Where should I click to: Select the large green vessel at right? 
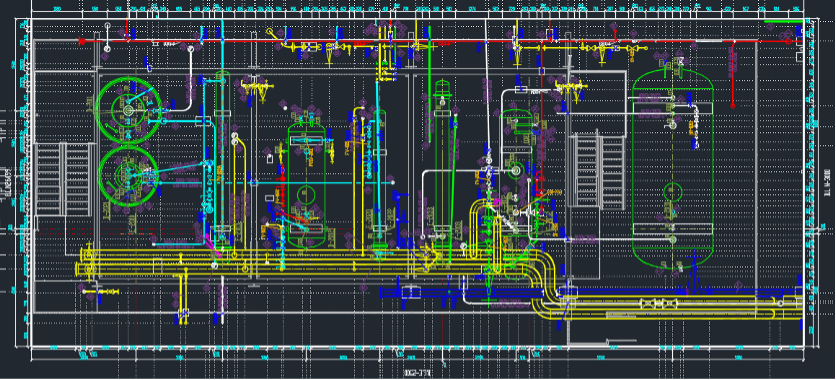(x=672, y=167)
